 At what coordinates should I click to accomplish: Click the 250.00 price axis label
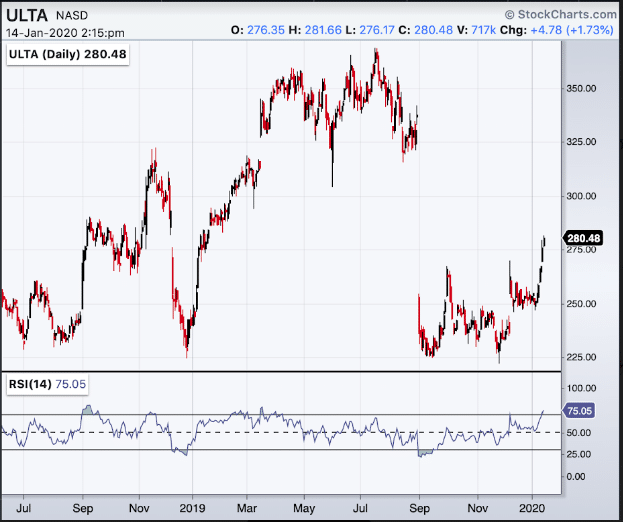point(581,304)
